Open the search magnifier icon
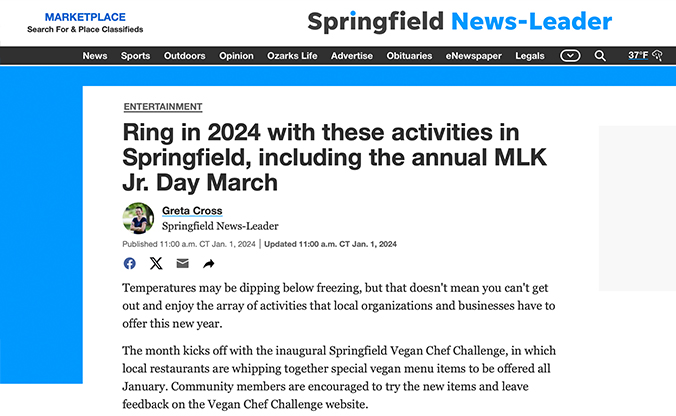 [x=600, y=56]
